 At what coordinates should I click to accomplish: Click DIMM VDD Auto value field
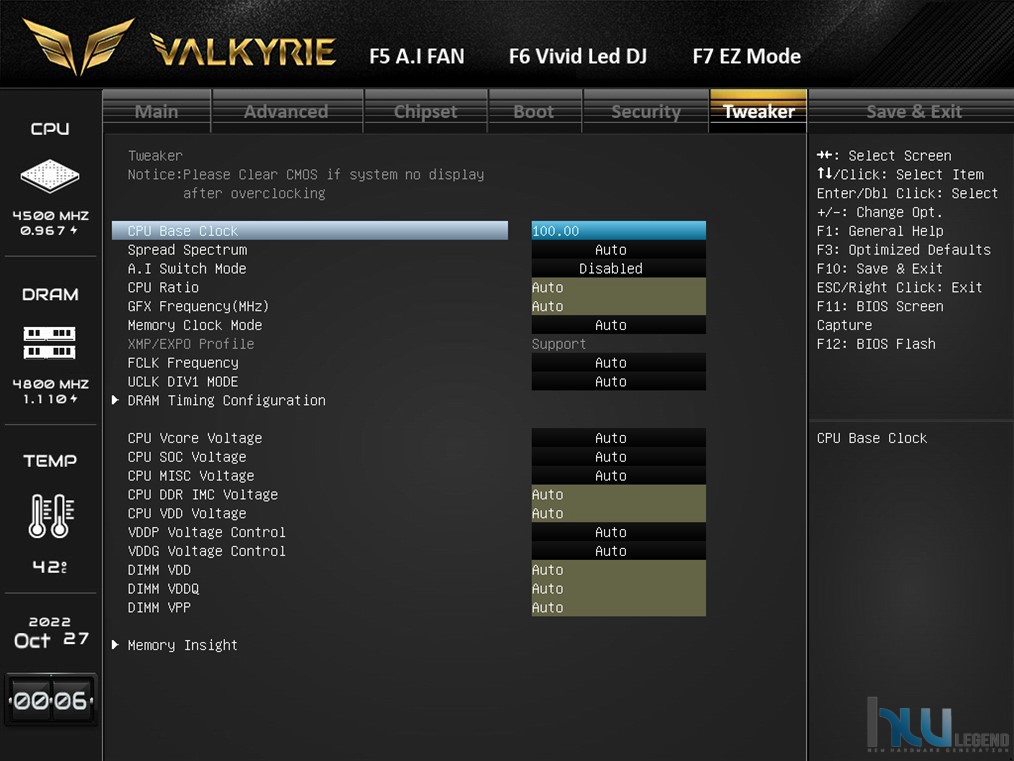pyautogui.click(x=618, y=570)
